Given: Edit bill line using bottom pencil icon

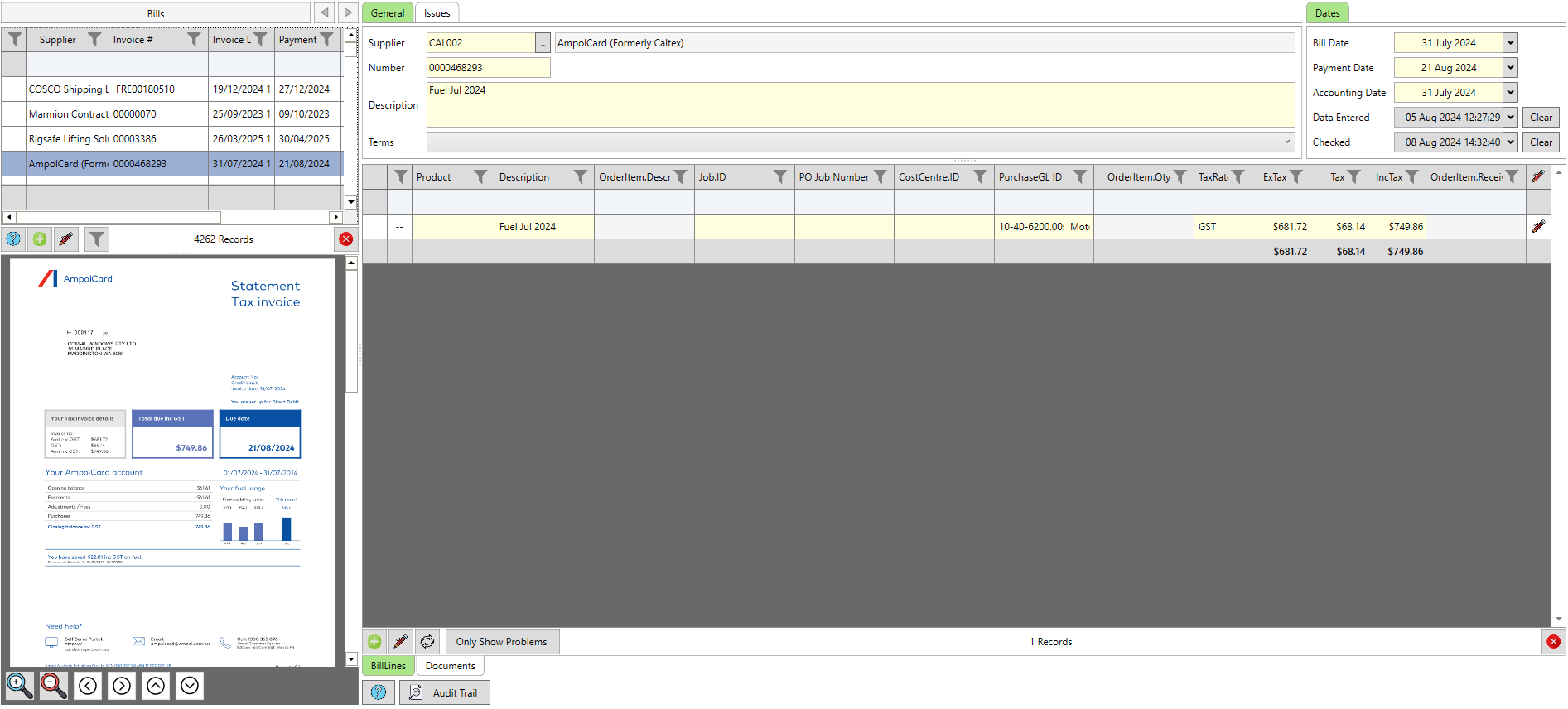Looking at the screenshot, I should pos(401,642).
